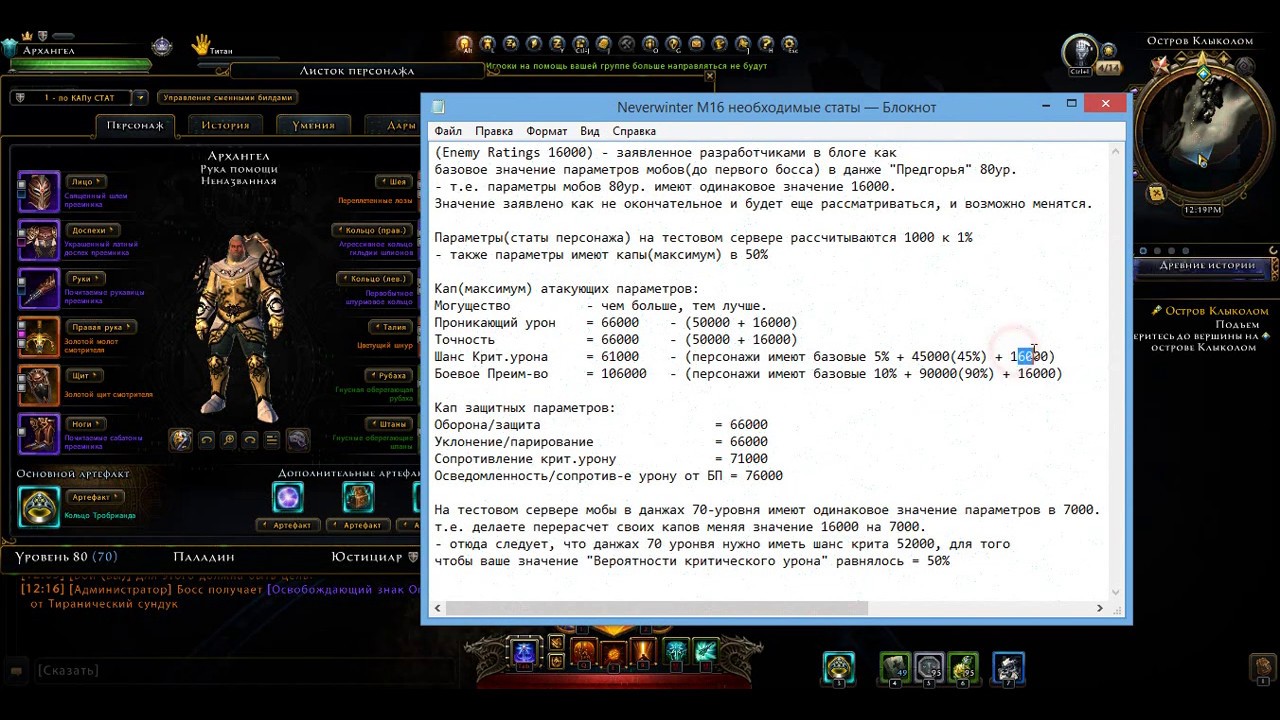Switch to the История tab

coord(225,126)
